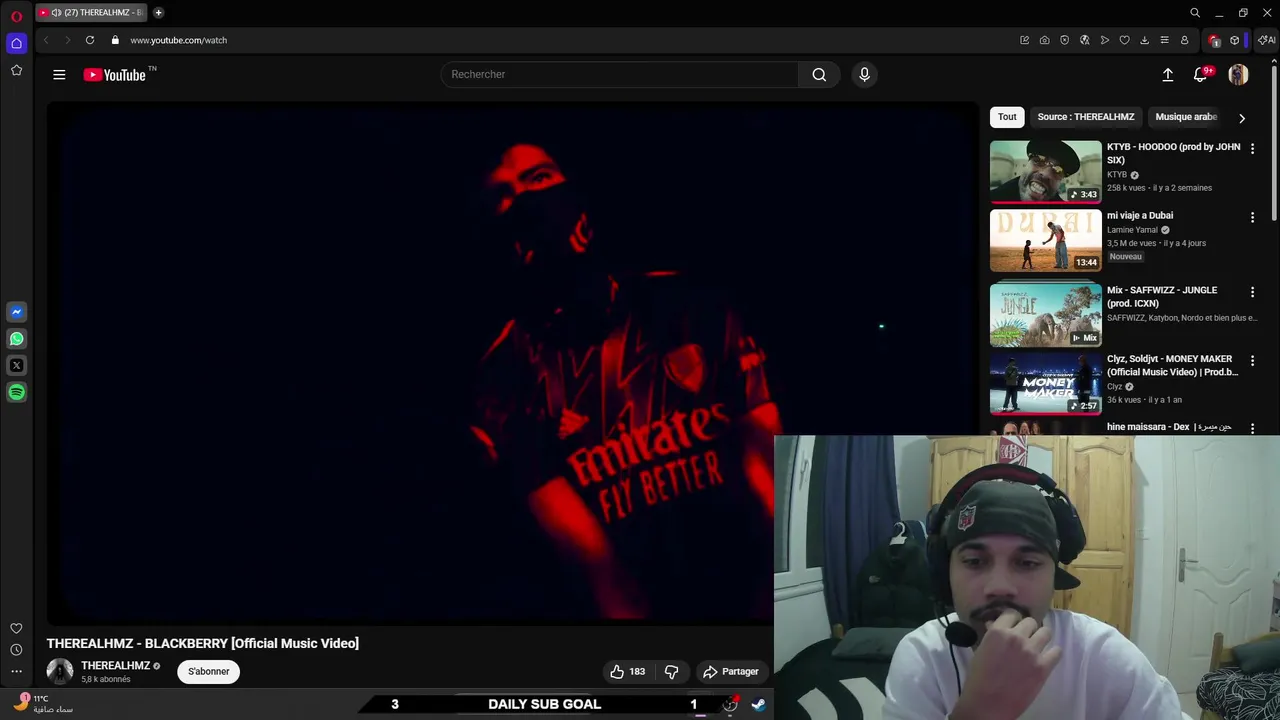Open YouTube hamburger guide menu

click(59, 74)
